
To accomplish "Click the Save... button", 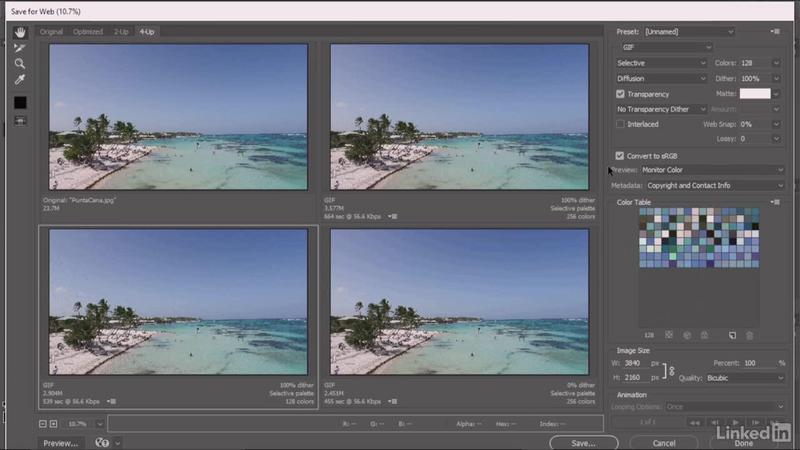I will coord(584,443).
